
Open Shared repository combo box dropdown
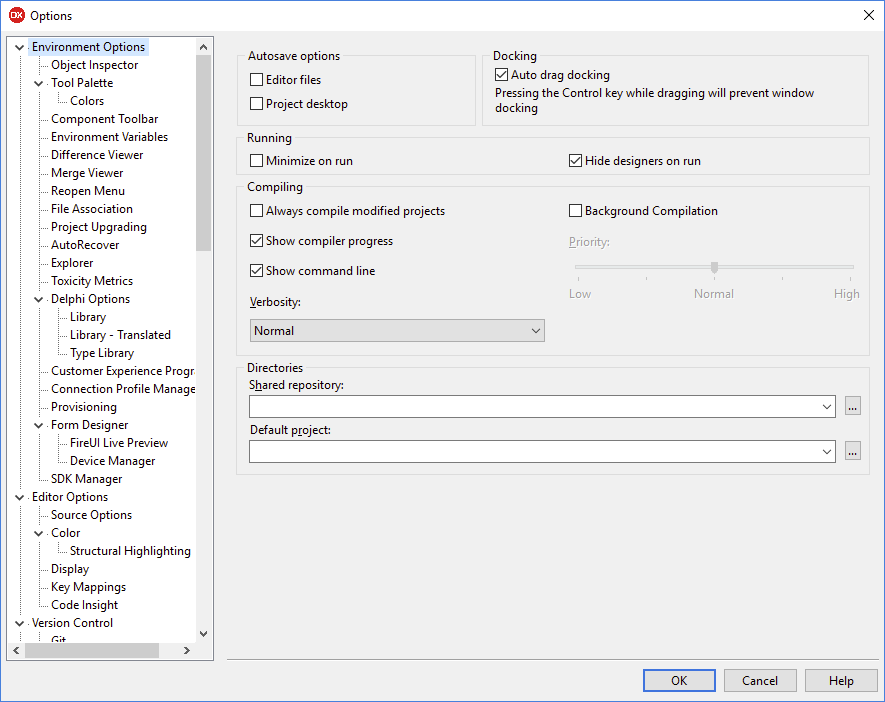click(826, 406)
